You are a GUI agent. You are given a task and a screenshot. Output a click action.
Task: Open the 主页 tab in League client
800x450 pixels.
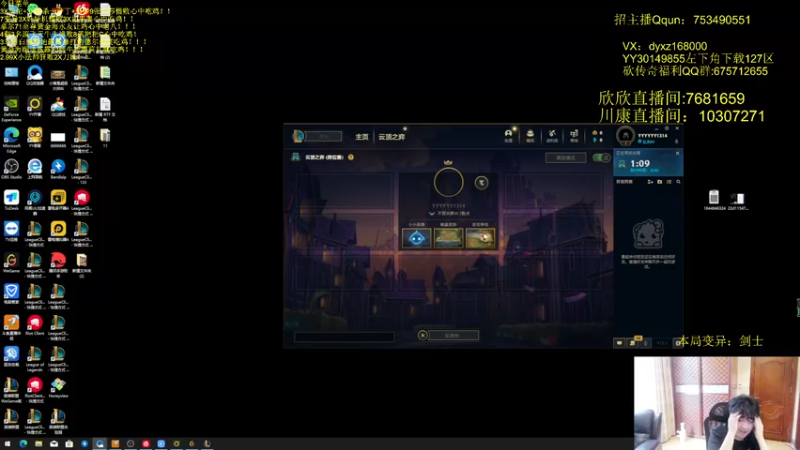(x=362, y=137)
